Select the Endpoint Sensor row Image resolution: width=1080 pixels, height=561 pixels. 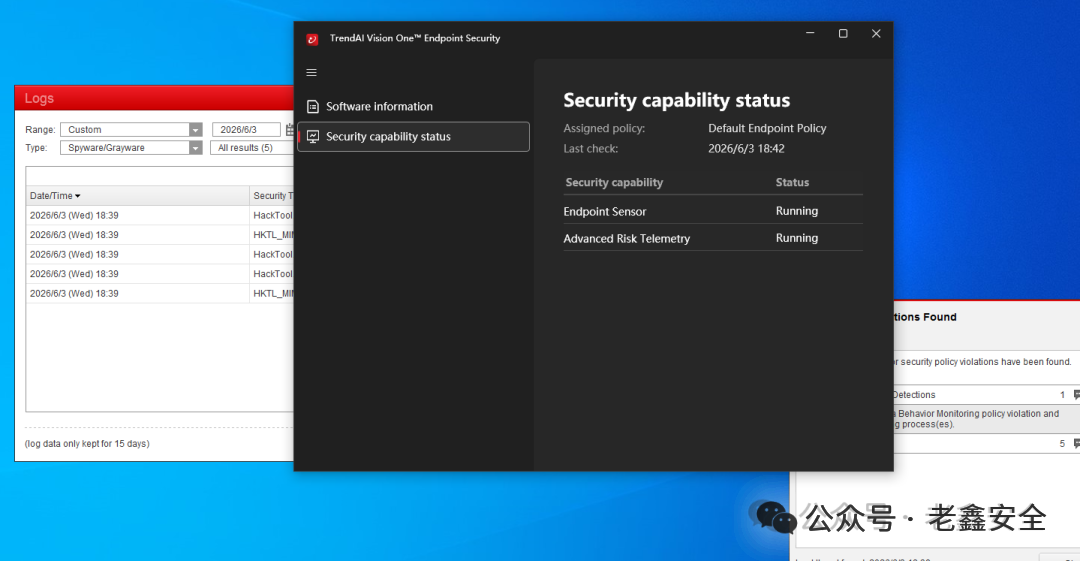(713, 211)
